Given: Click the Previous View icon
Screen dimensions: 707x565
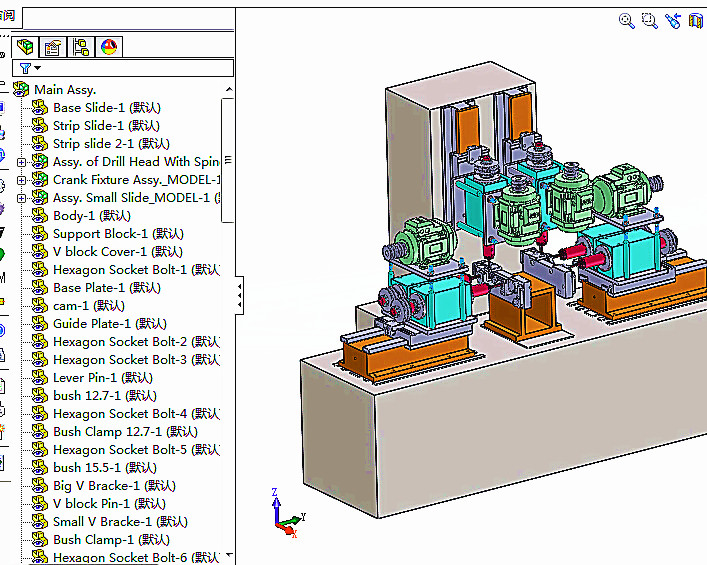Looking at the screenshot, I should pyautogui.click(x=673, y=21).
